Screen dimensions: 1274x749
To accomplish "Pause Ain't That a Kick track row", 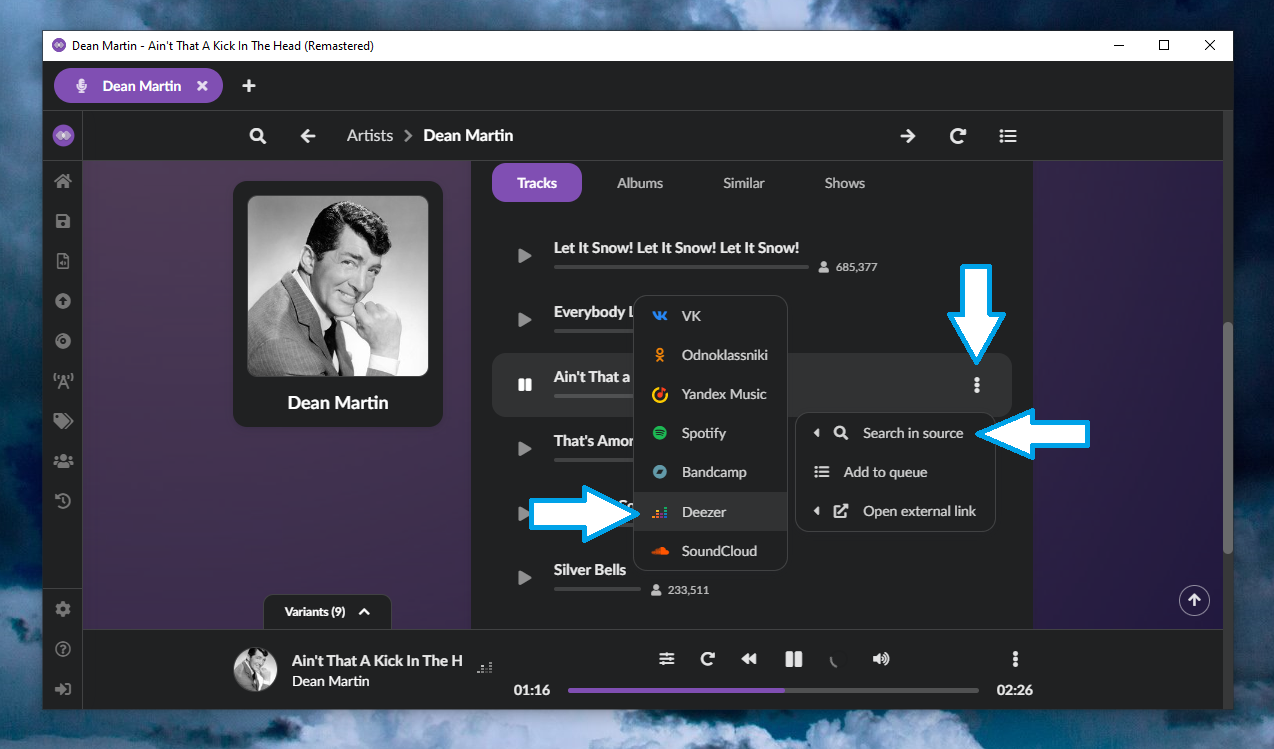I will [x=524, y=385].
